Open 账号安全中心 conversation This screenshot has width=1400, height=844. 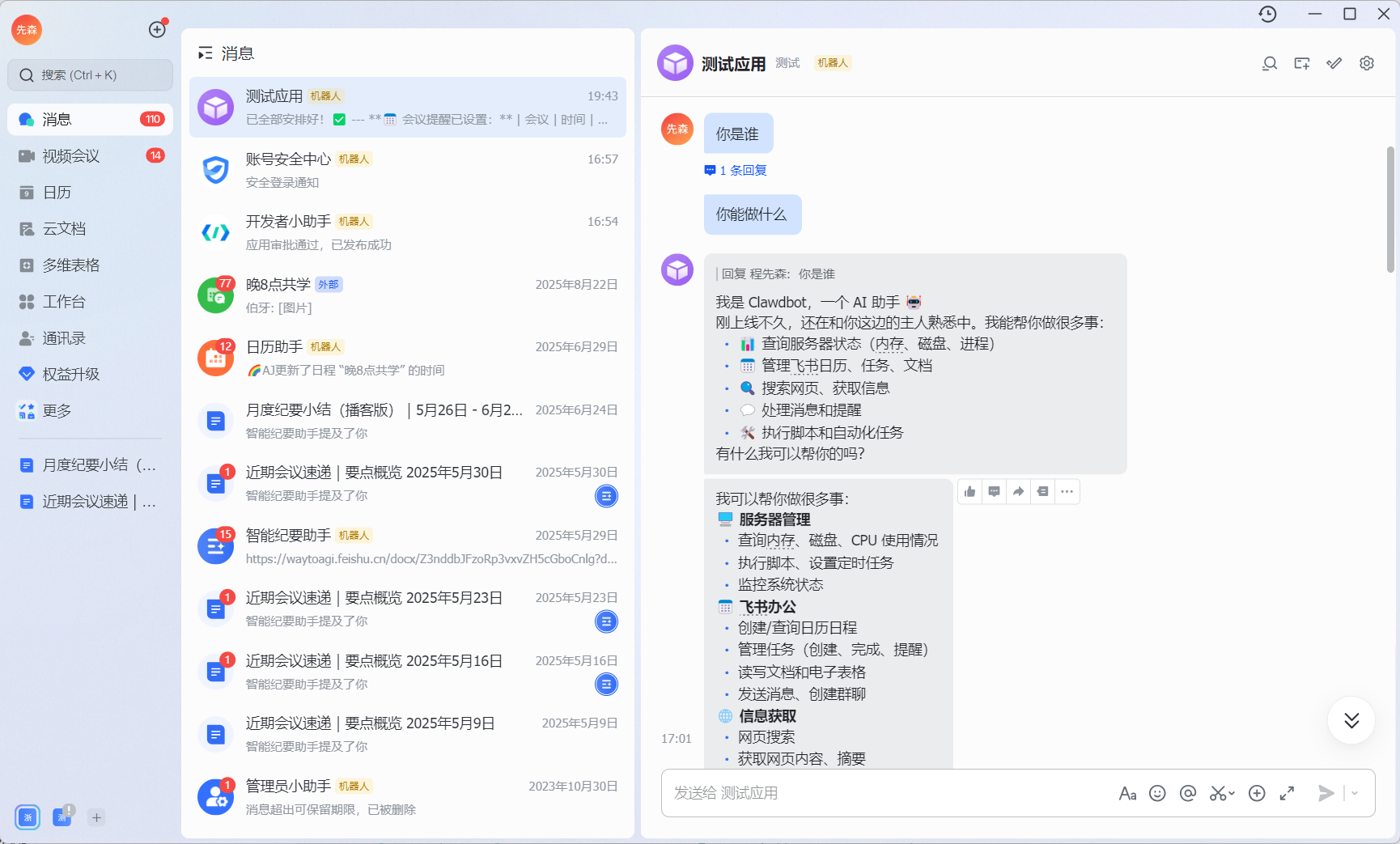point(408,170)
